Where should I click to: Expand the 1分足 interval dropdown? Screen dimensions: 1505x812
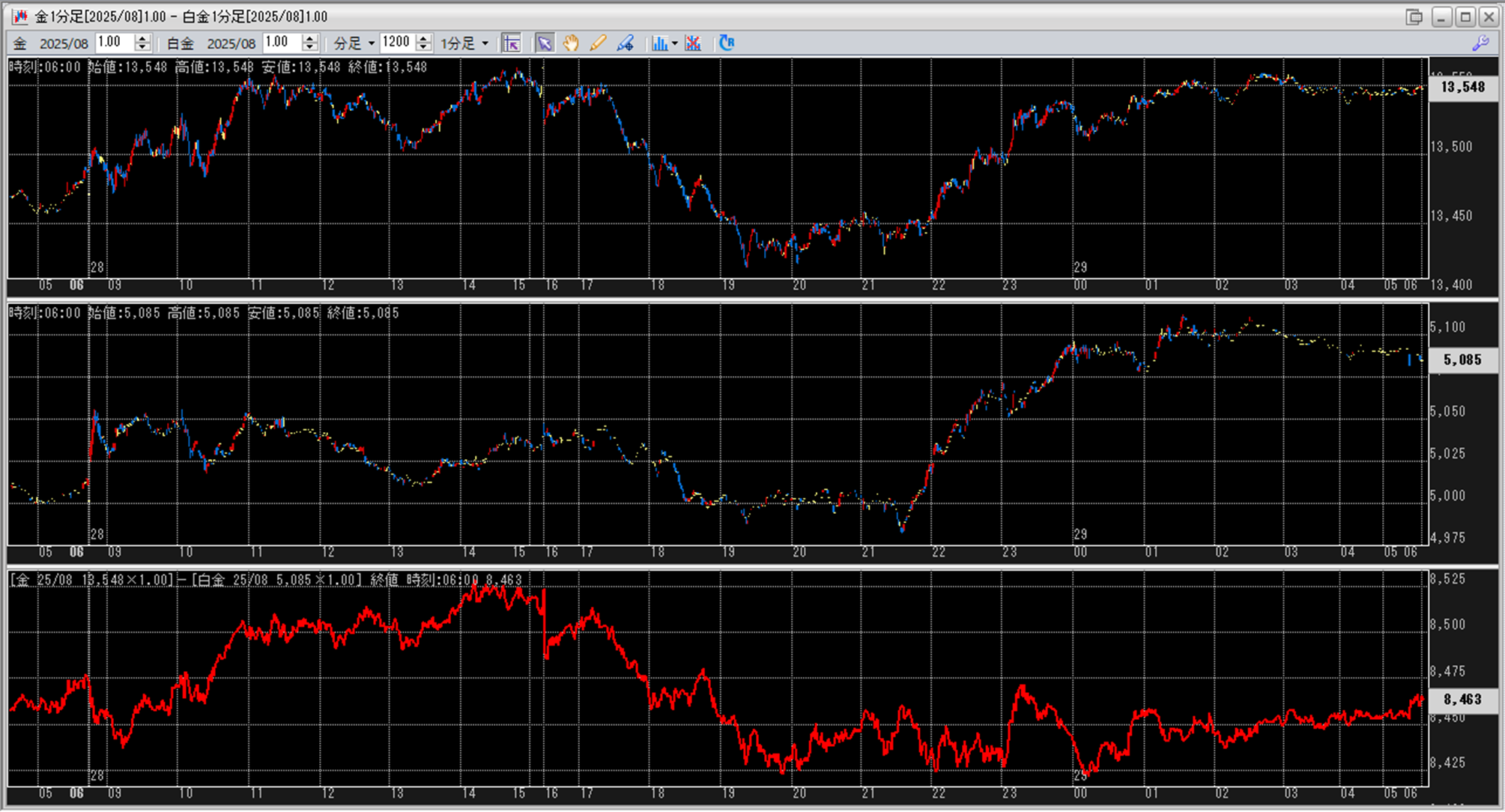(x=485, y=43)
